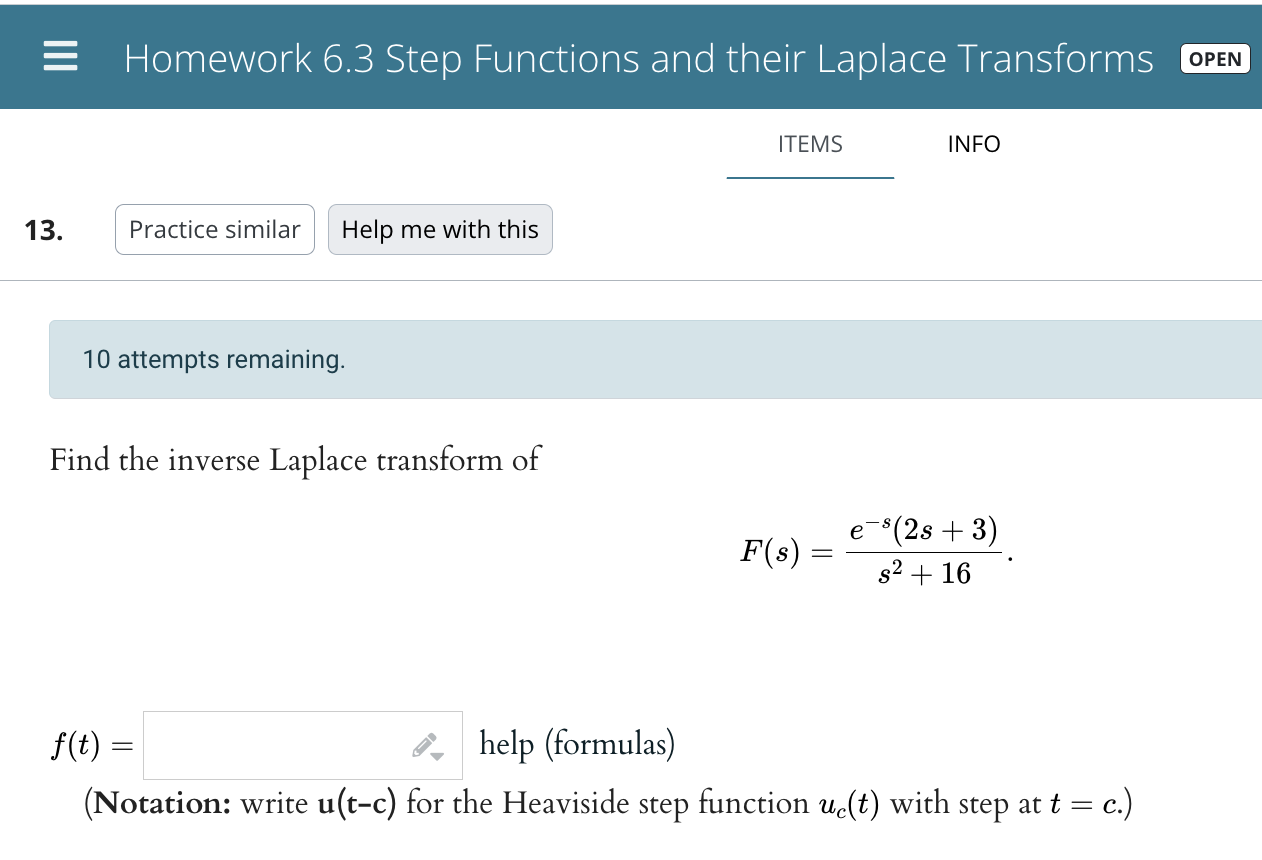1262x860 pixels.
Task: Open the hamburger navigation menu
Action: click(60, 57)
